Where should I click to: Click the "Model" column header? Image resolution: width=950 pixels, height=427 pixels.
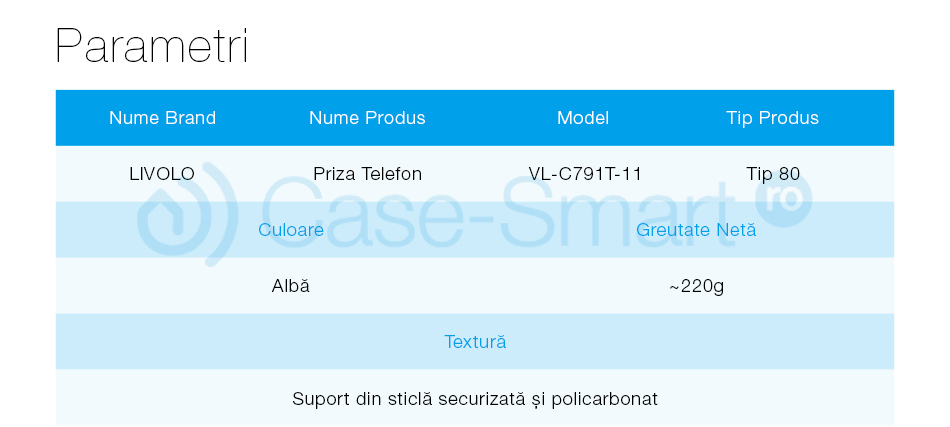click(x=583, y=118)
